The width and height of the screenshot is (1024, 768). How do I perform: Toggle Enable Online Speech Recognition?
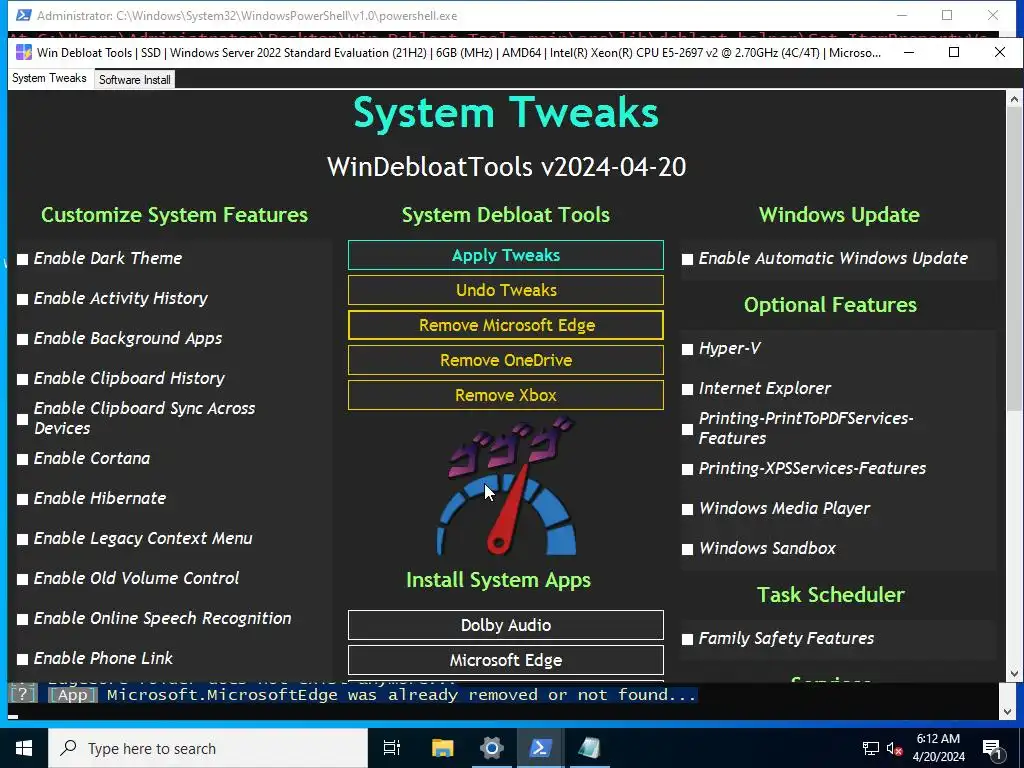22,618
